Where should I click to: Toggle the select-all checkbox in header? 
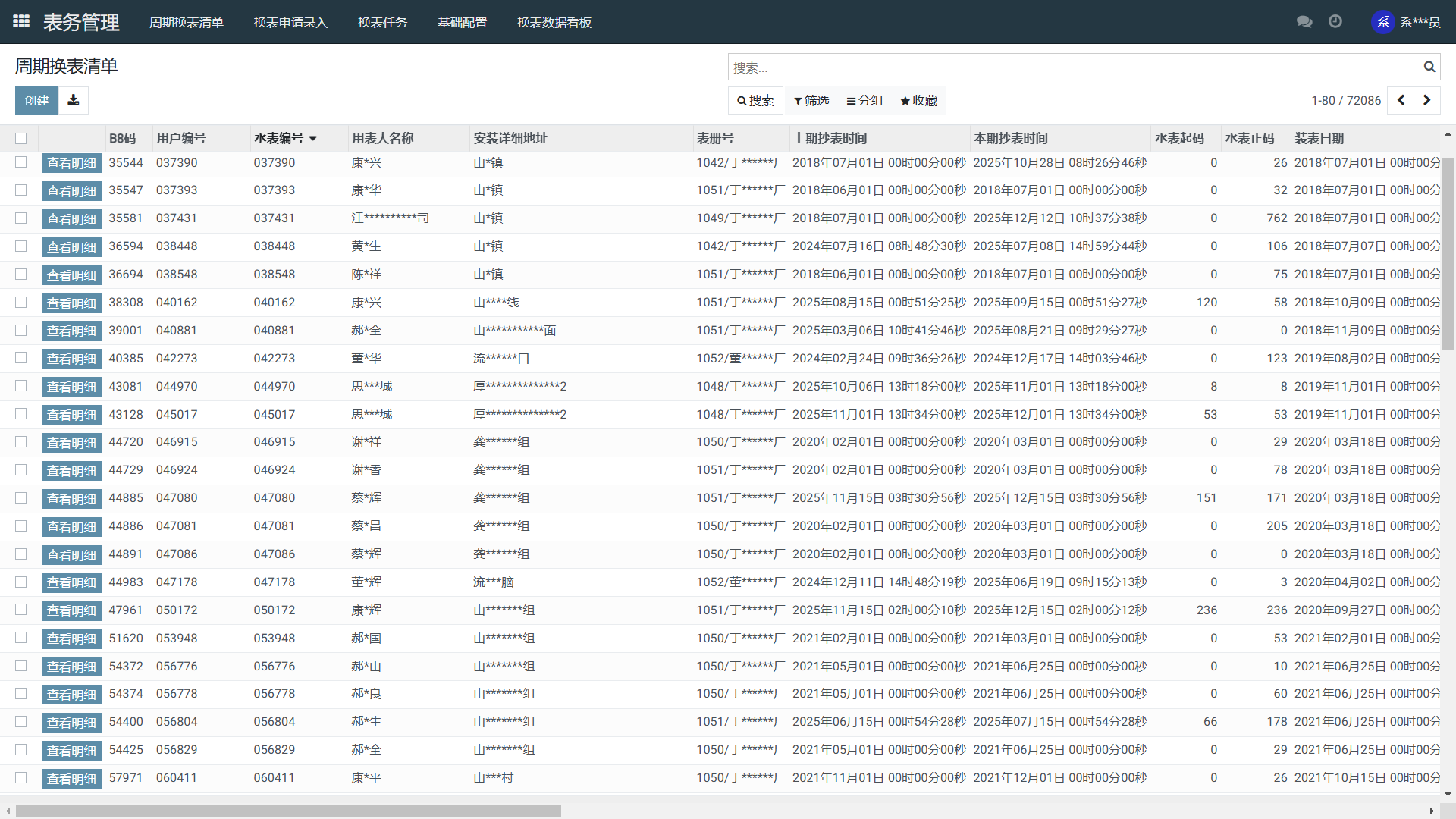pos(20,138)
